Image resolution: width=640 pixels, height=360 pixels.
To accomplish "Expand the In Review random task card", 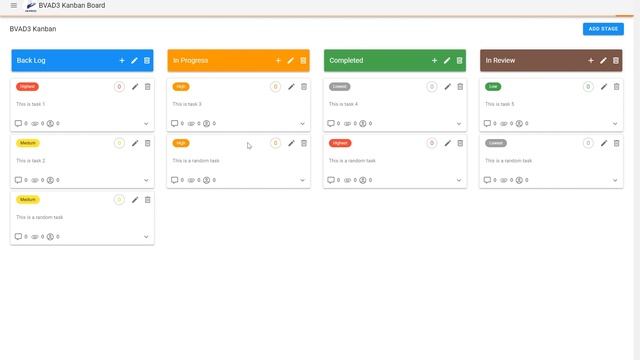I will point(615,180).
